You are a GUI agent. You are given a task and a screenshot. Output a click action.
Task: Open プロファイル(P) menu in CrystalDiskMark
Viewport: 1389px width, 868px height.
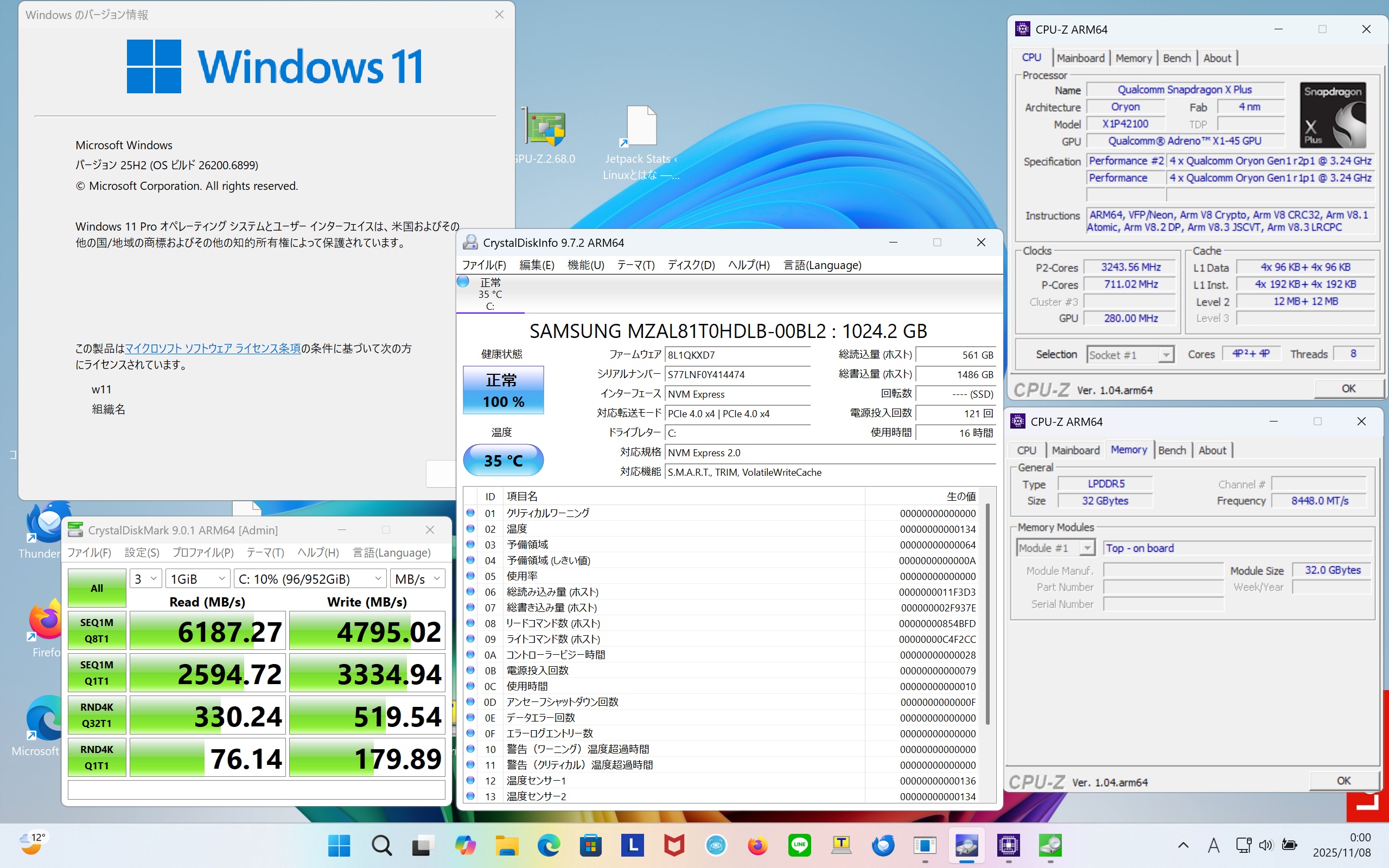(x=203, y=552)
